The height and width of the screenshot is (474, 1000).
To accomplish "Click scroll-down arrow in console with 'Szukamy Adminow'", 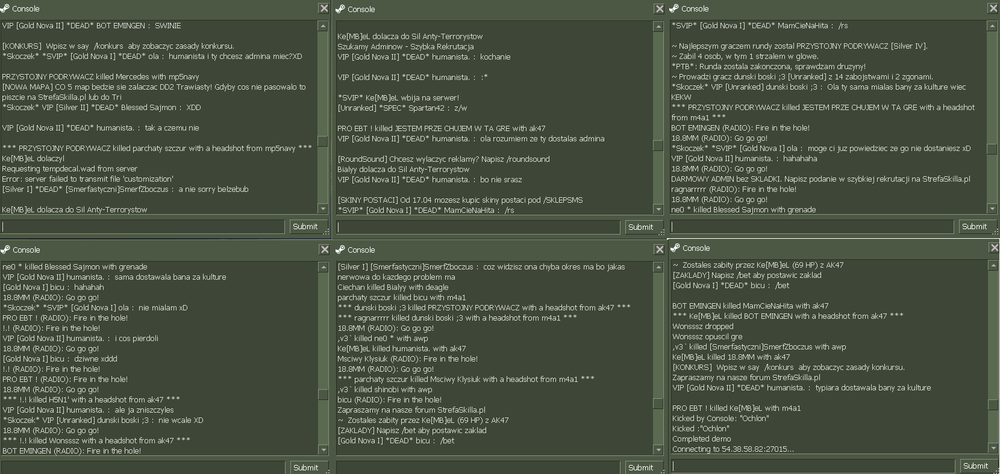I will click(x=658, y=209).
